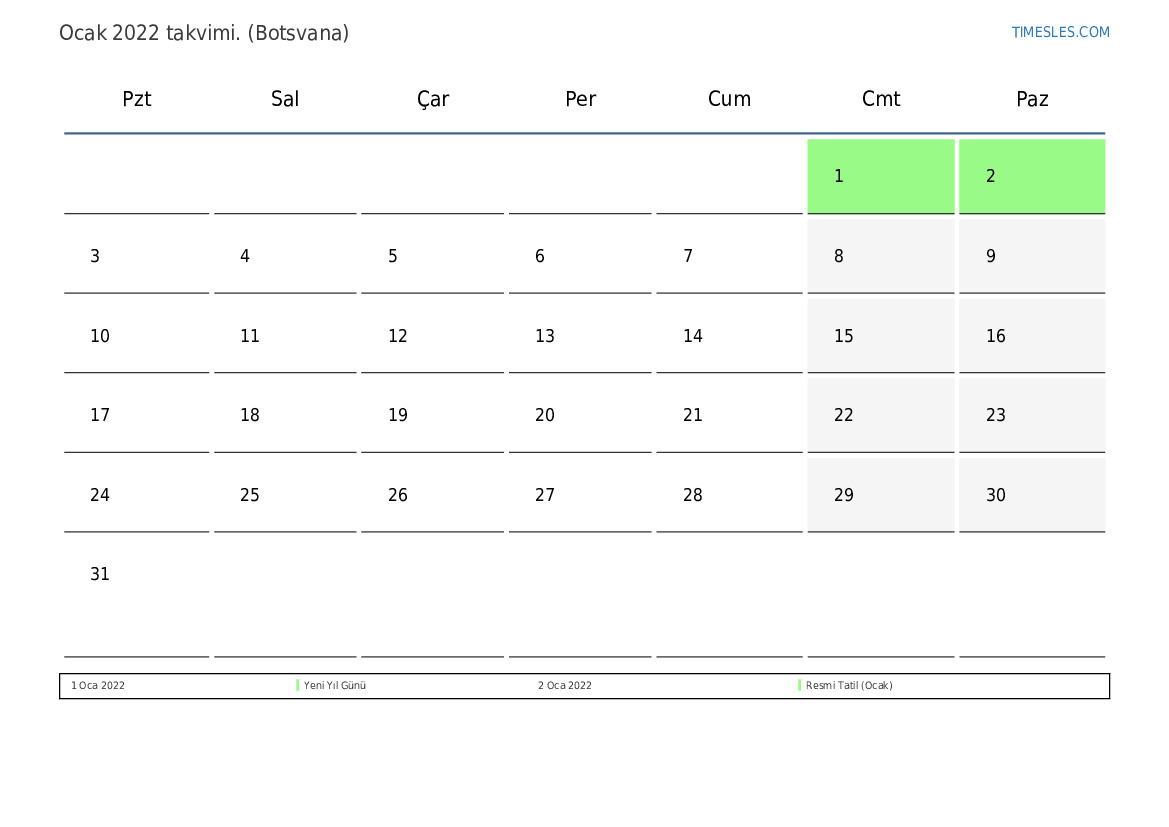
Task: Click the Per weekday header
Action: [581, 99]
